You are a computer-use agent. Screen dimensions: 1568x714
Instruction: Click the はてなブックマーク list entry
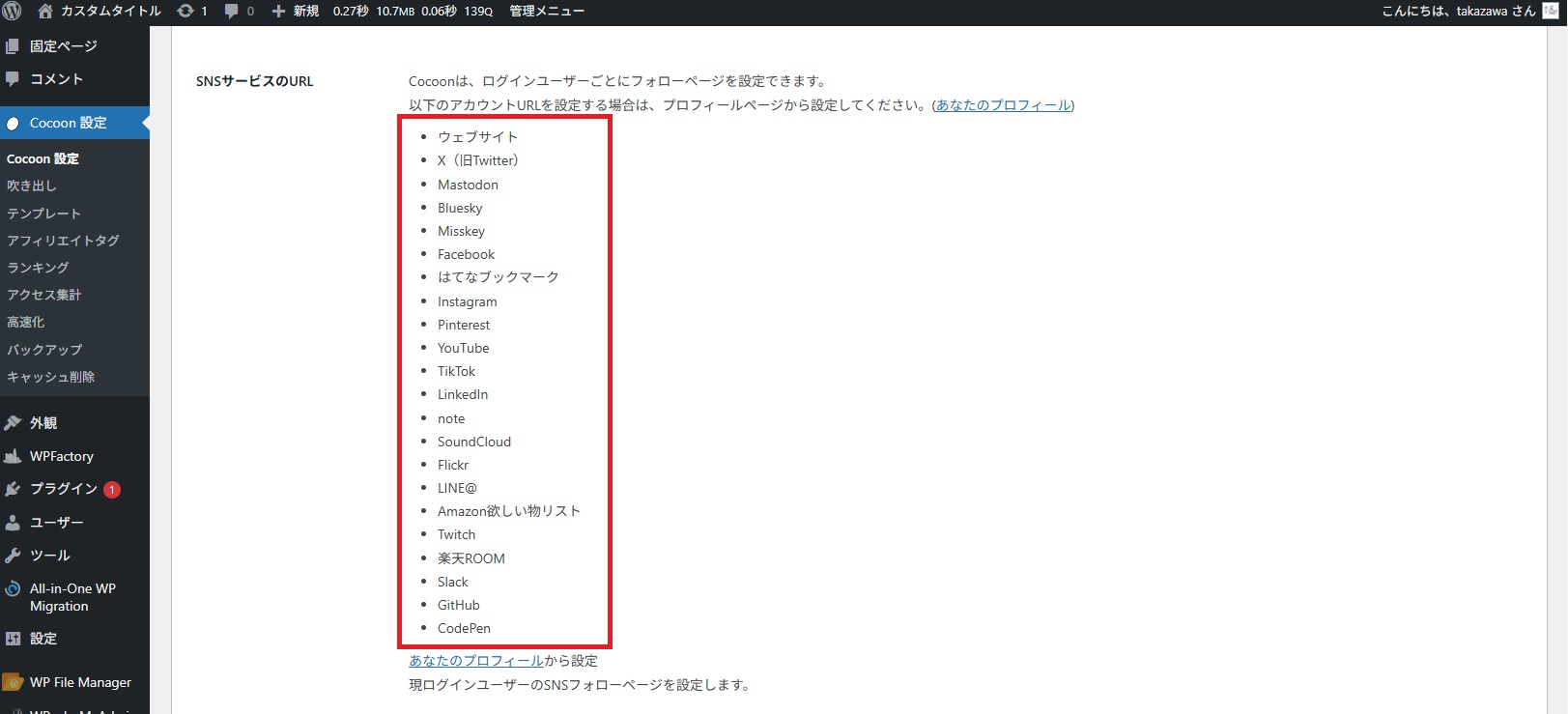[x=499, y=277]
